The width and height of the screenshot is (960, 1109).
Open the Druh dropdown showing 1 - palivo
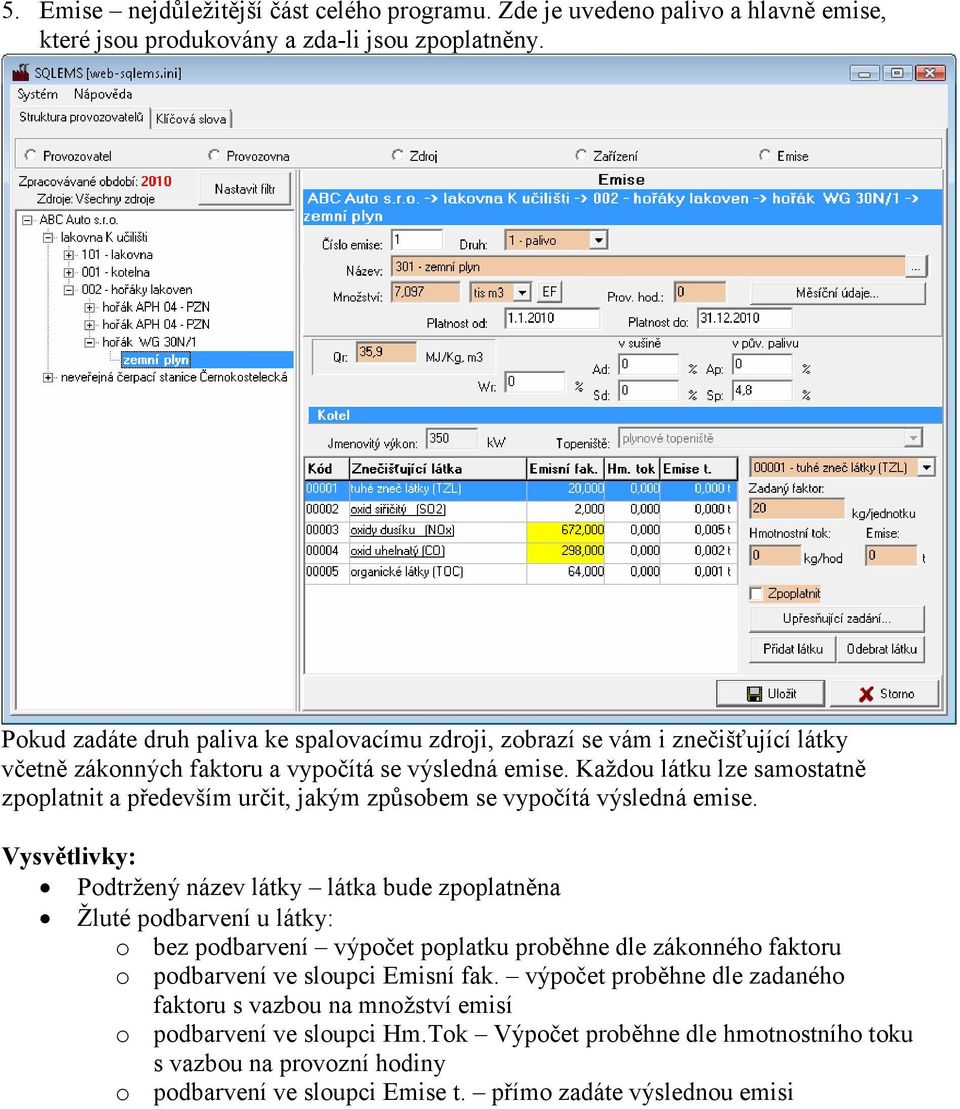598,240
